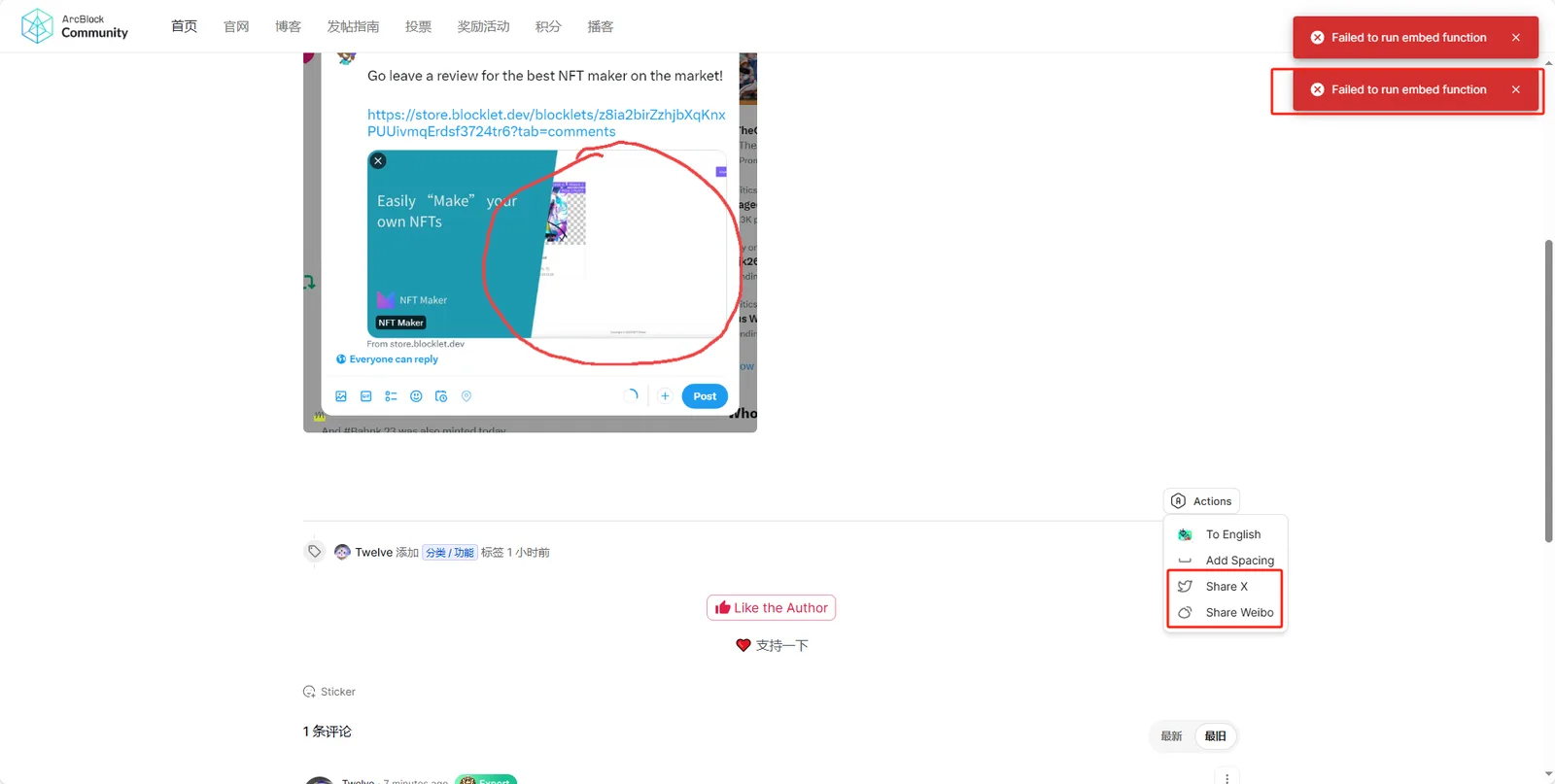Close the bottom 'Failed to run embed function' toast
The width and height of the screenshot is (1555, 784).
pos(1515,89)
